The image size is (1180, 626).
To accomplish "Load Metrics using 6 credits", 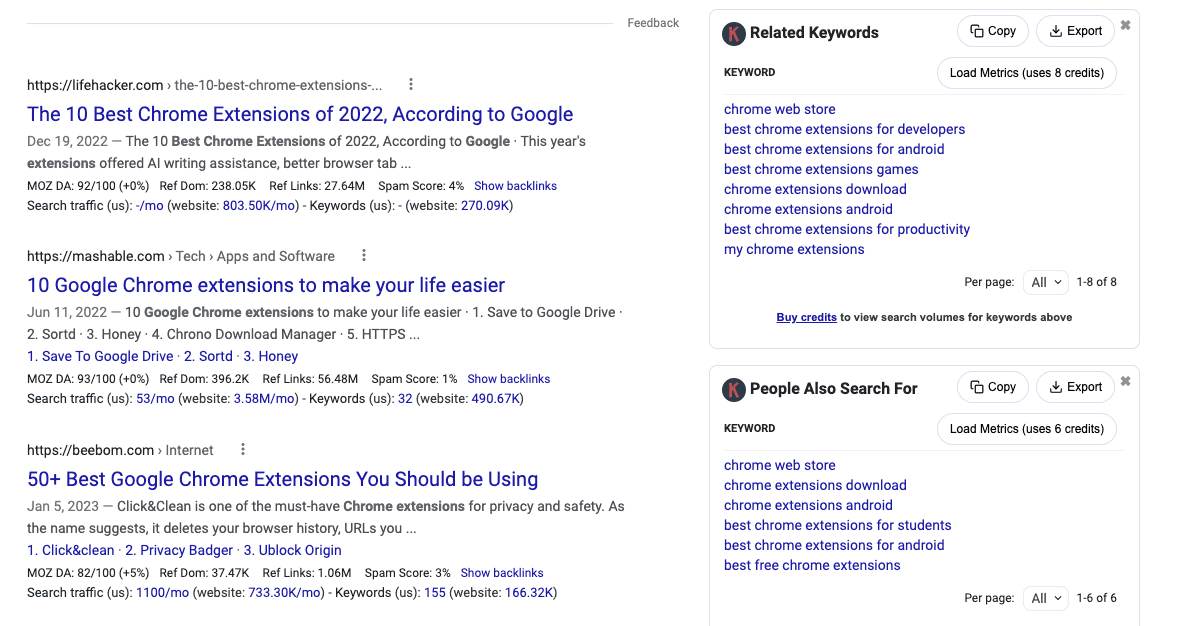I will [1026, 429].
